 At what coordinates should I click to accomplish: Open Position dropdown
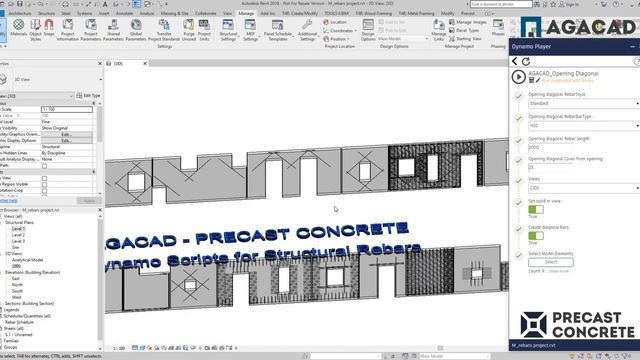(x=337, y=39)
